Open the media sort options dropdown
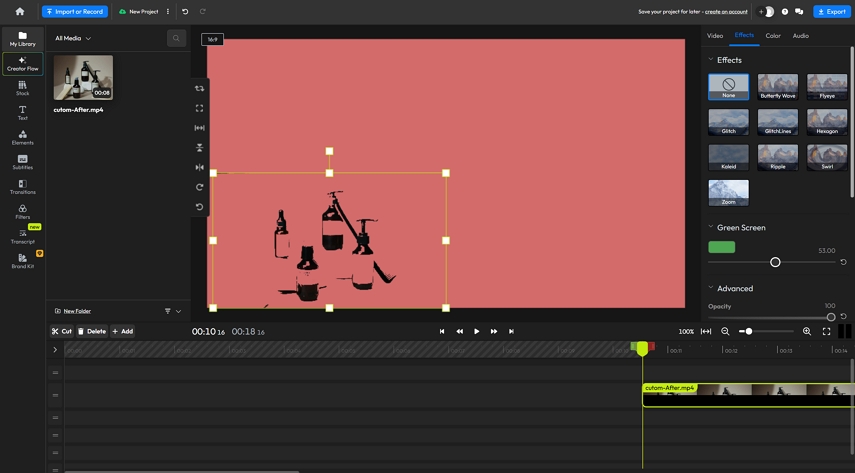The width and height of the screenshot is (855, 473). (x=172, y=311)
